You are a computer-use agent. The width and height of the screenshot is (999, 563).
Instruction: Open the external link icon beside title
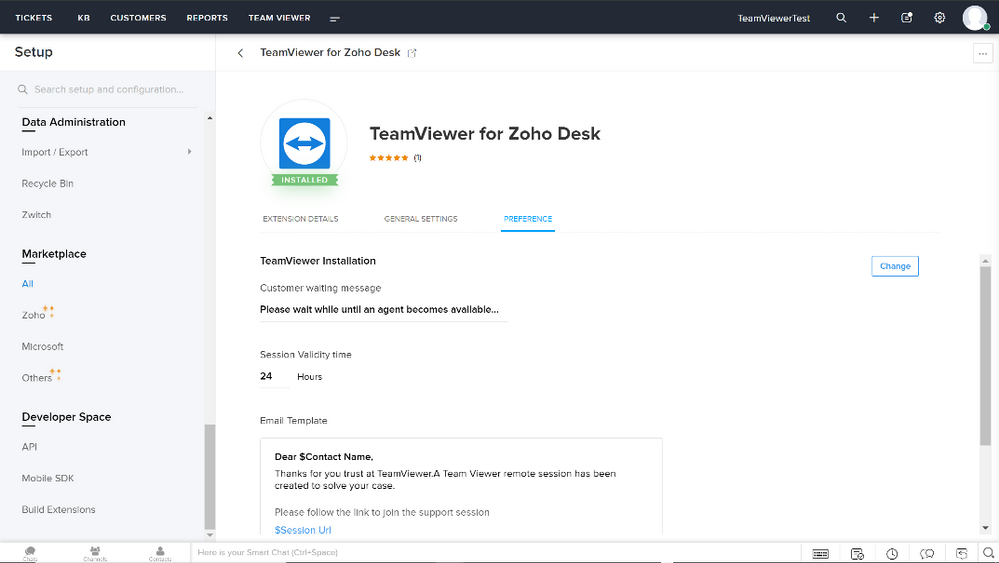click(412, 53)
